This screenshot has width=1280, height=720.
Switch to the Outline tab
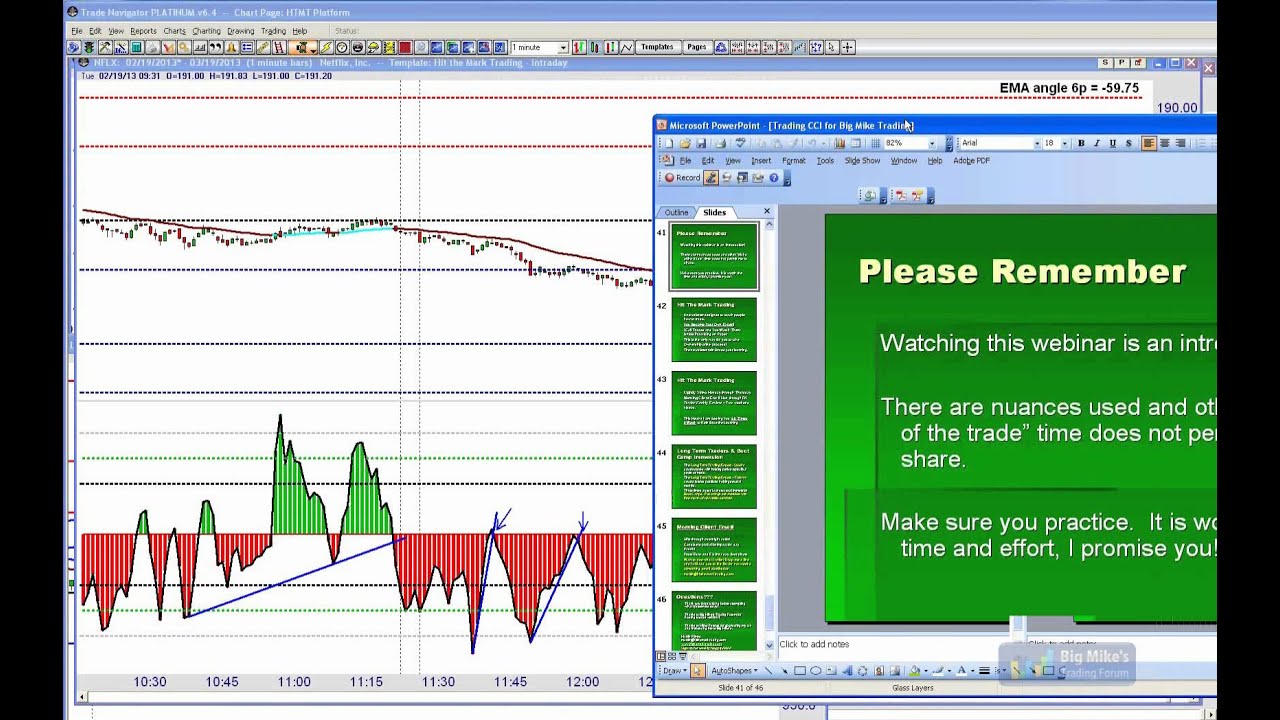pos(677,212)
